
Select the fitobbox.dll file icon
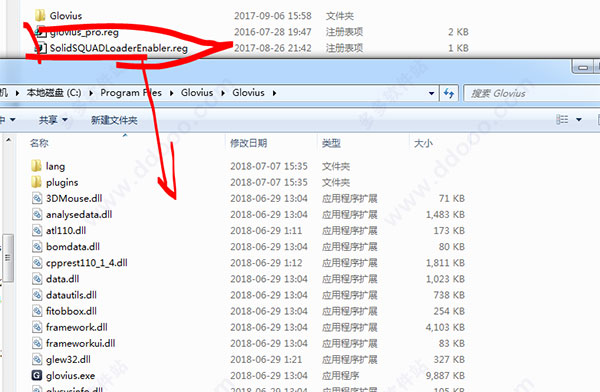37,311
